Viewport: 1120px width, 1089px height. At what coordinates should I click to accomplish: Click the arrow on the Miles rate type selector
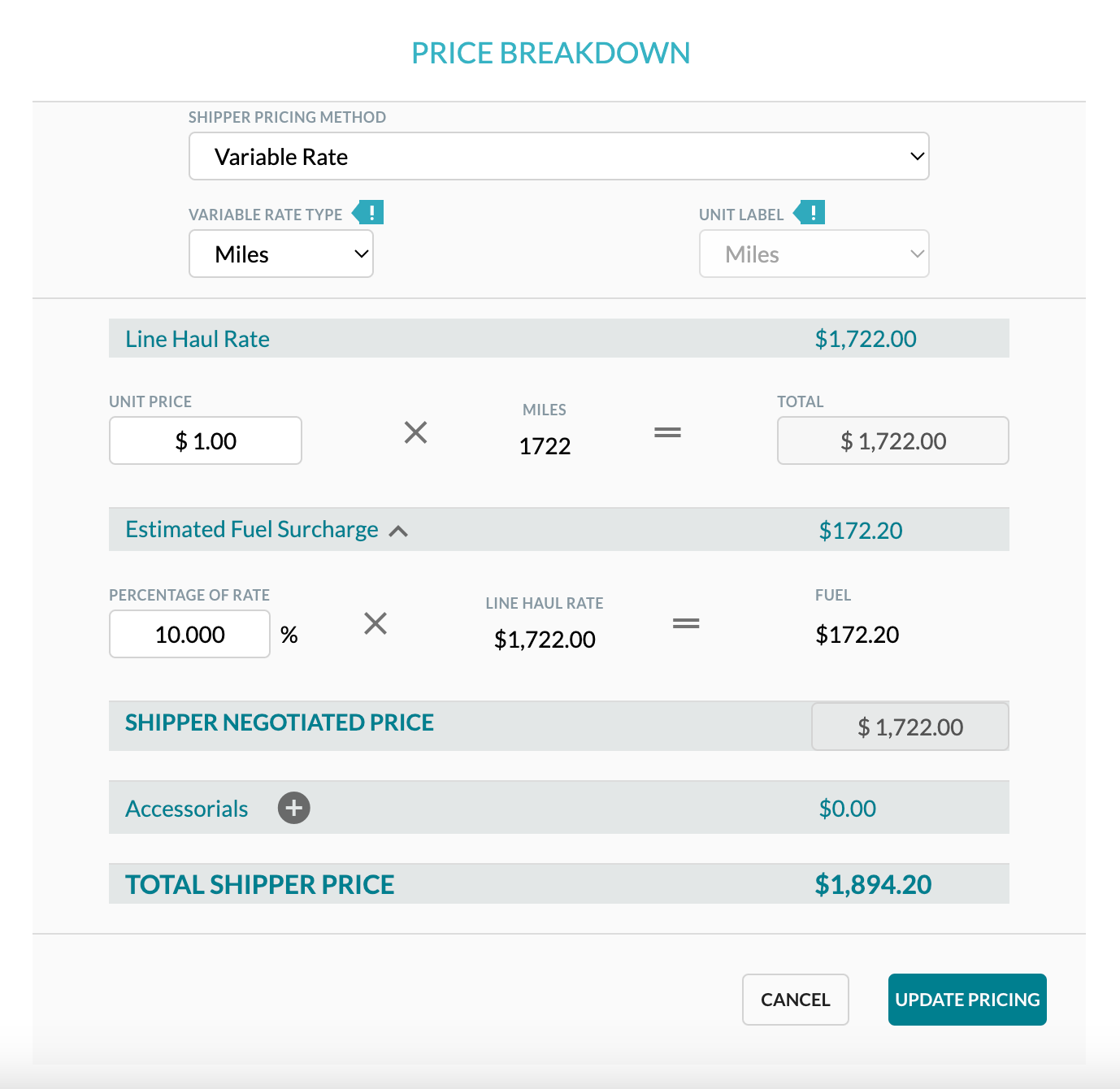pyautogui.click(x=360, y=254)
